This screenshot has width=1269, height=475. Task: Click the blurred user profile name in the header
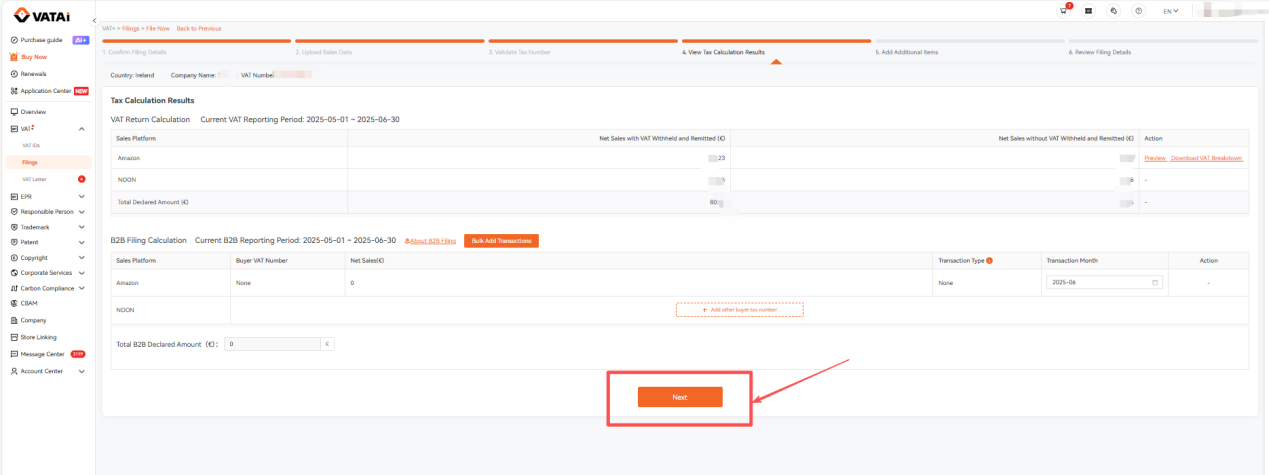[1230, 11]
